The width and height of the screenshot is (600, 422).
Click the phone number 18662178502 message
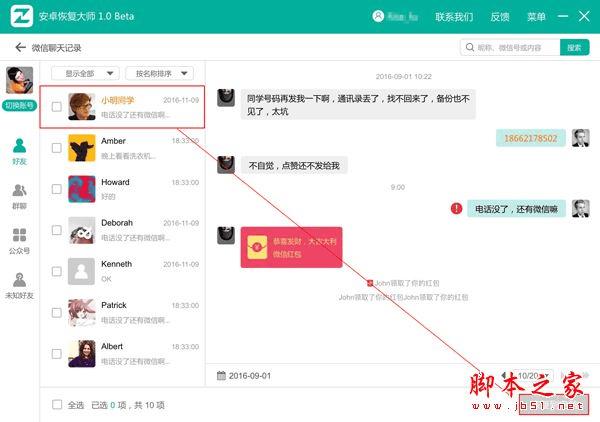click(531, 138)
